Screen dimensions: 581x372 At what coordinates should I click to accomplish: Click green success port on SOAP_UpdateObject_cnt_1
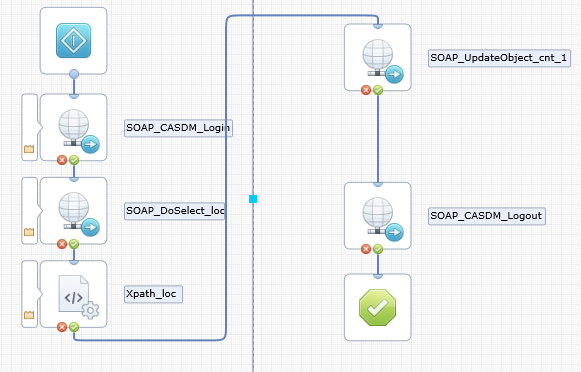[x=378, y=90]
